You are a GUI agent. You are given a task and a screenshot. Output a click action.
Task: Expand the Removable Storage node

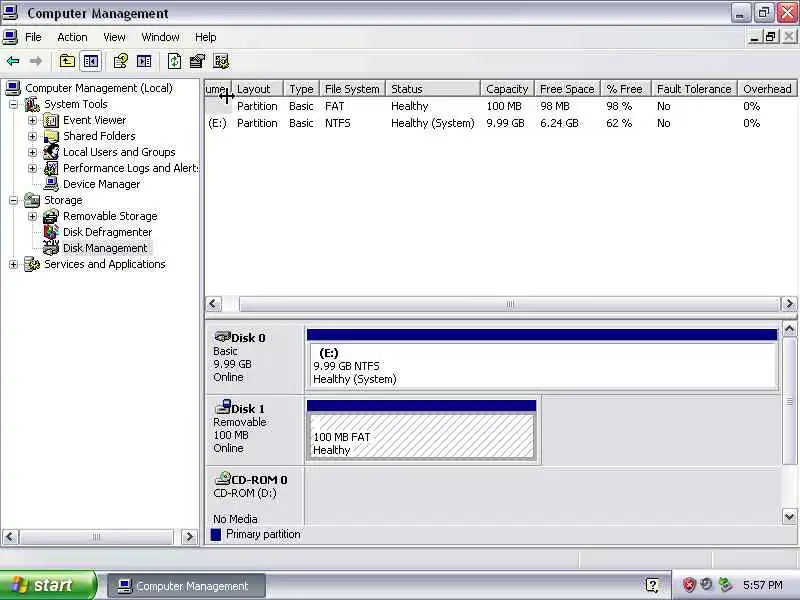[33, 216]
